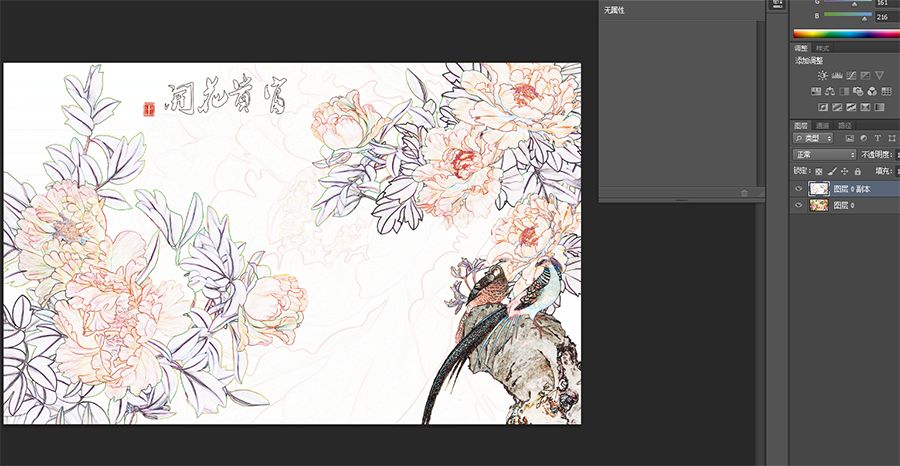Lock transparent pixels on layer
Image resolution: width=900 pixels, height=466 pixels.
coord(819,171)
